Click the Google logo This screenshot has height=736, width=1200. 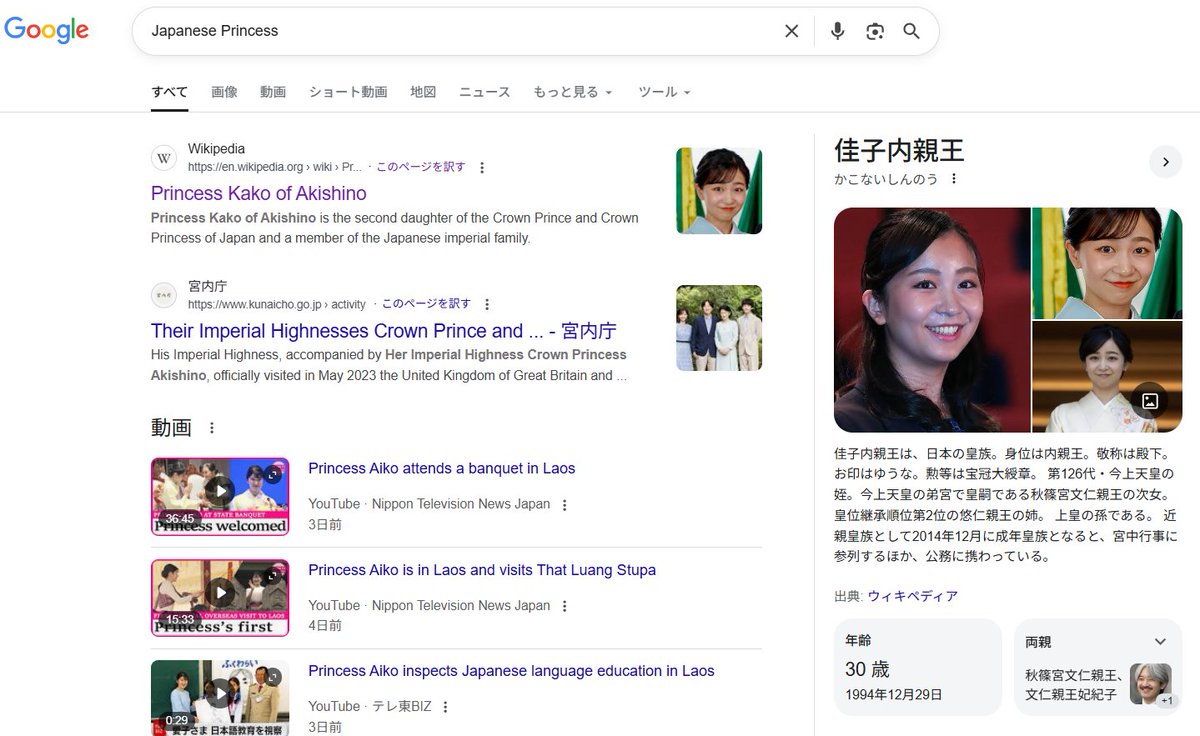pos(47,30)
